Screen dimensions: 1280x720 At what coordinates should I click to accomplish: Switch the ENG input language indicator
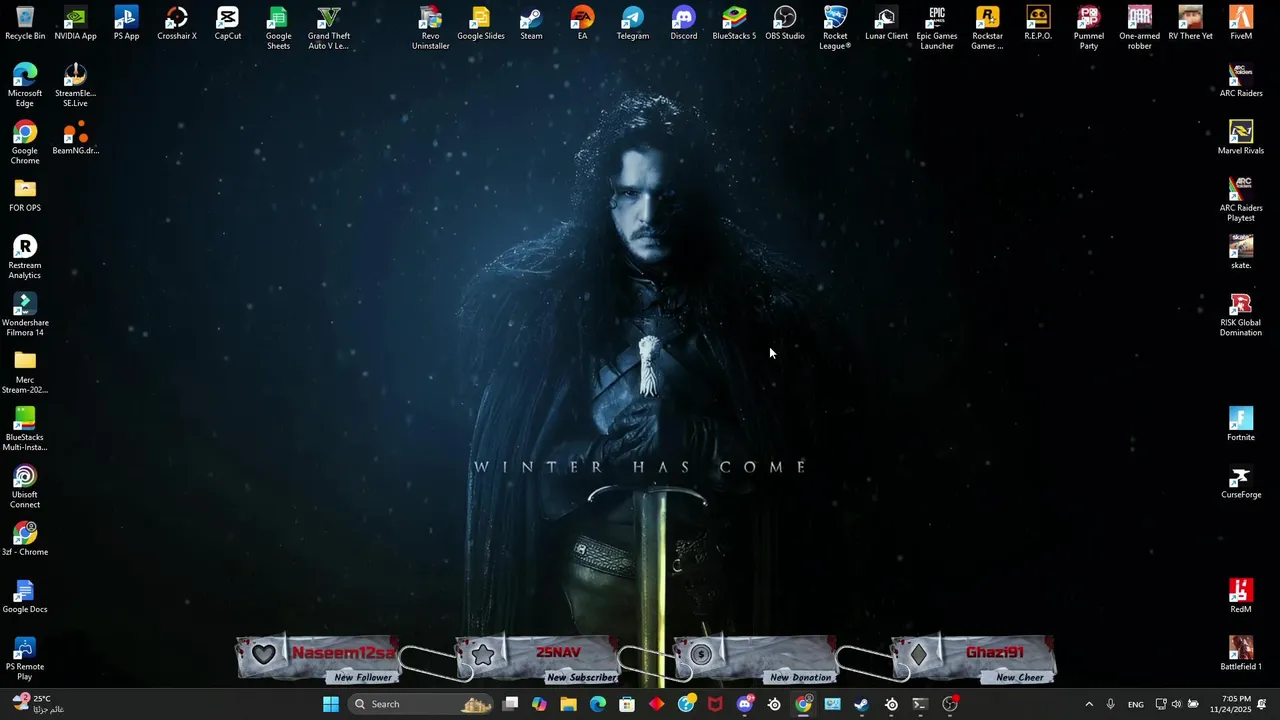[1136, 704]
